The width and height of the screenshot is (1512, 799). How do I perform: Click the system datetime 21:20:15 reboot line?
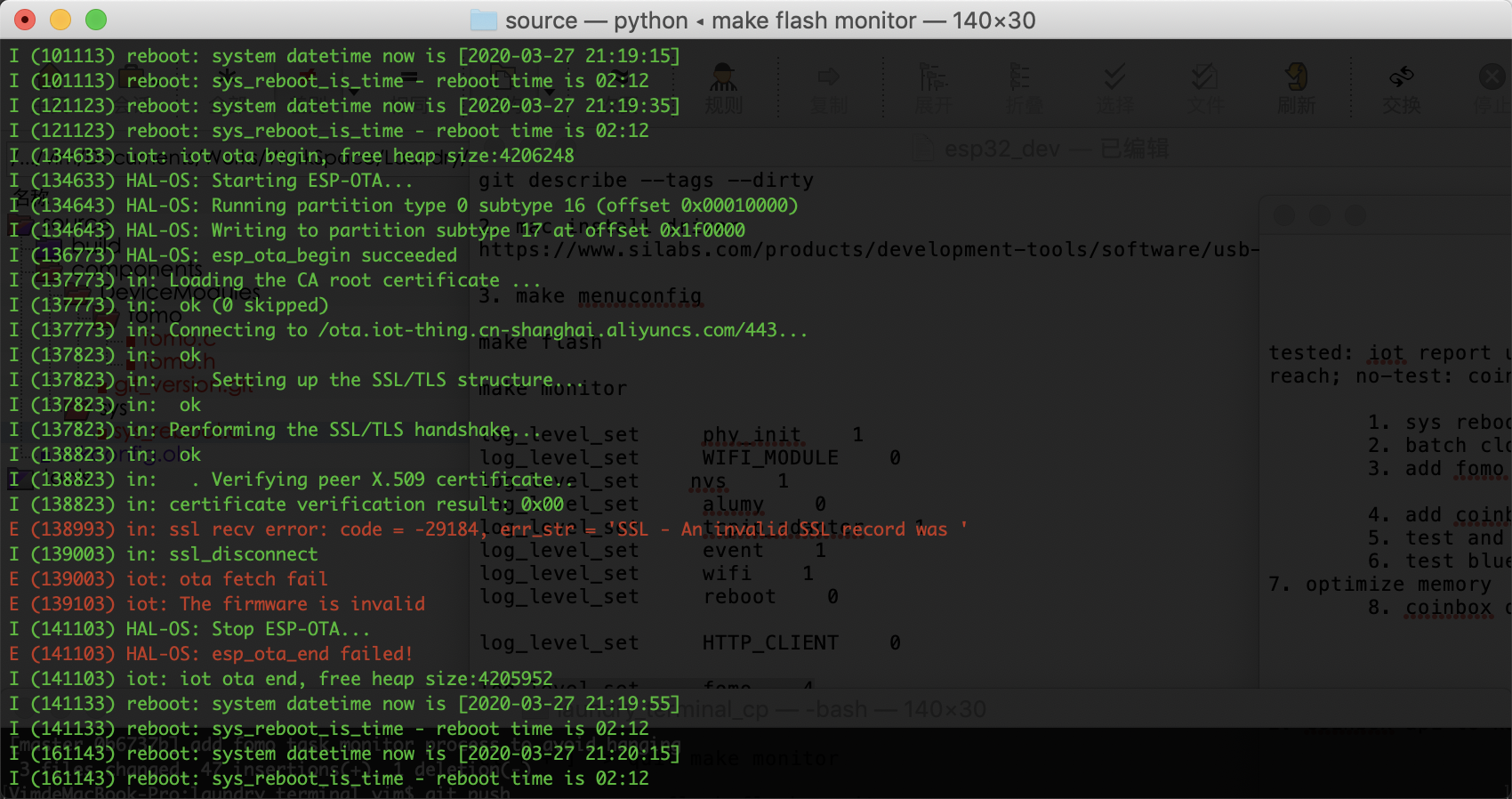pos(344,754)
